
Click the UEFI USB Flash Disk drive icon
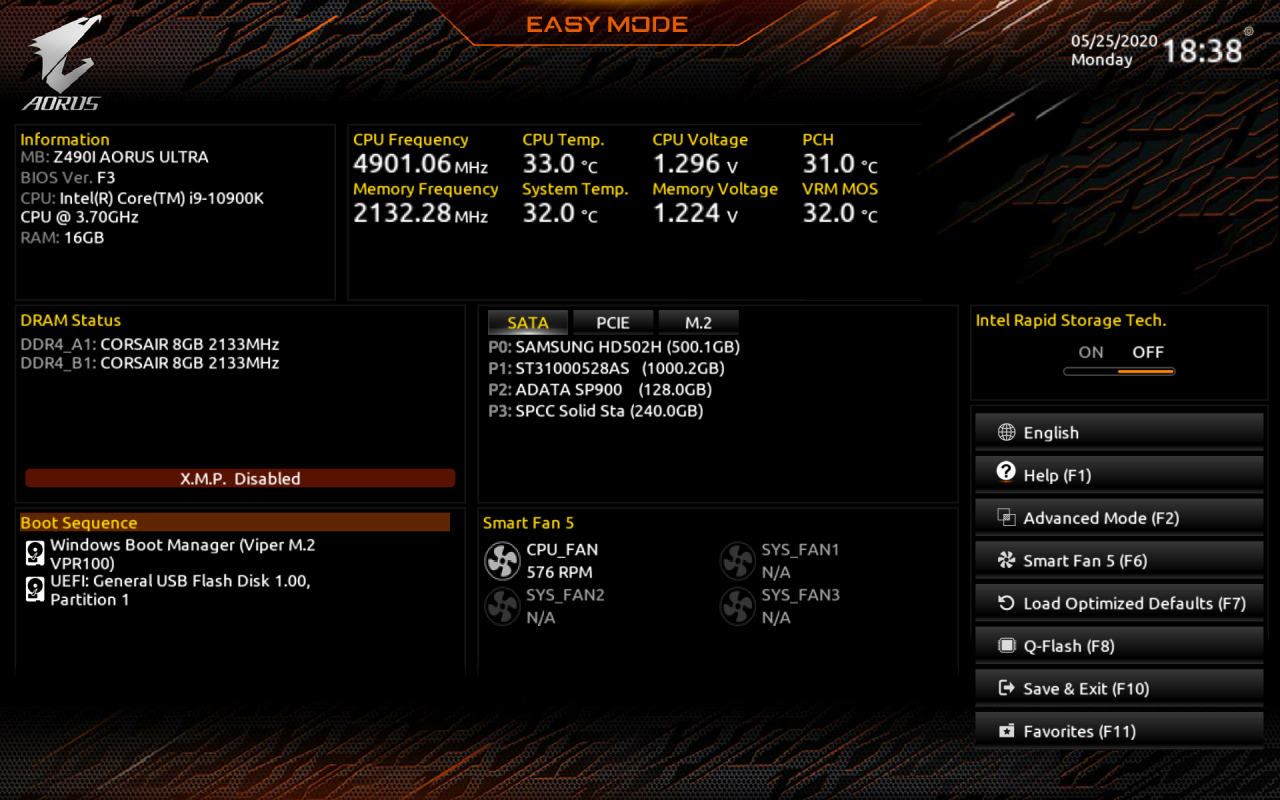click(35, 589)
